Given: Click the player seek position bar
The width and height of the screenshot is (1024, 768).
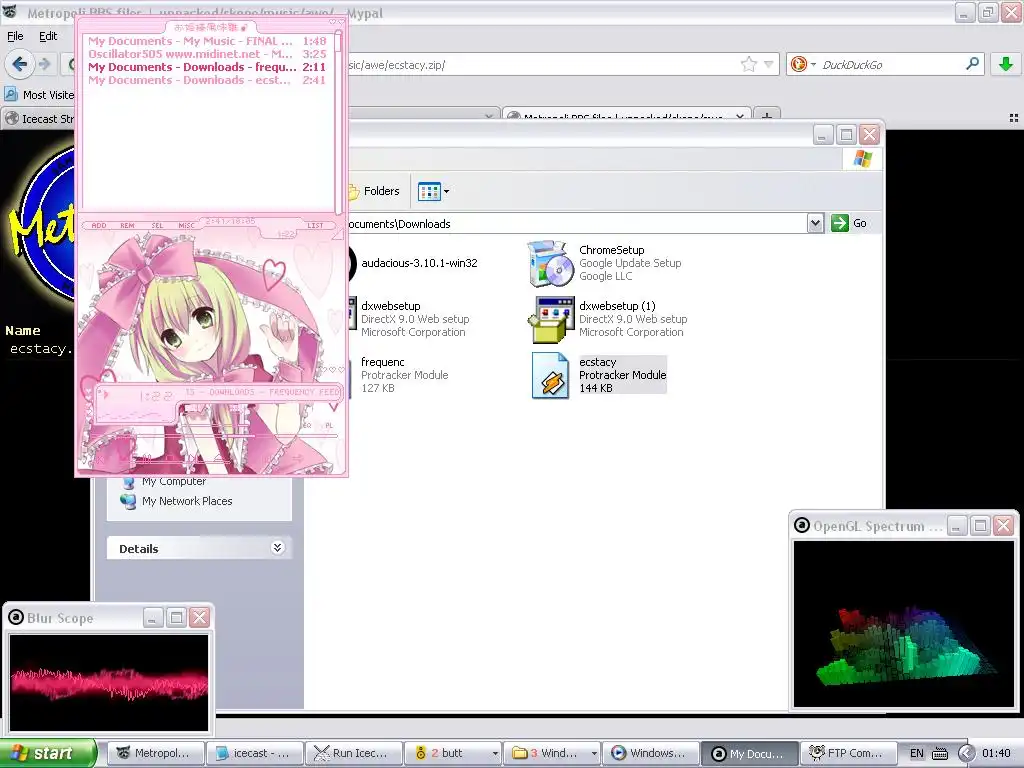Looking at the screenshot, I should point(214,435).
